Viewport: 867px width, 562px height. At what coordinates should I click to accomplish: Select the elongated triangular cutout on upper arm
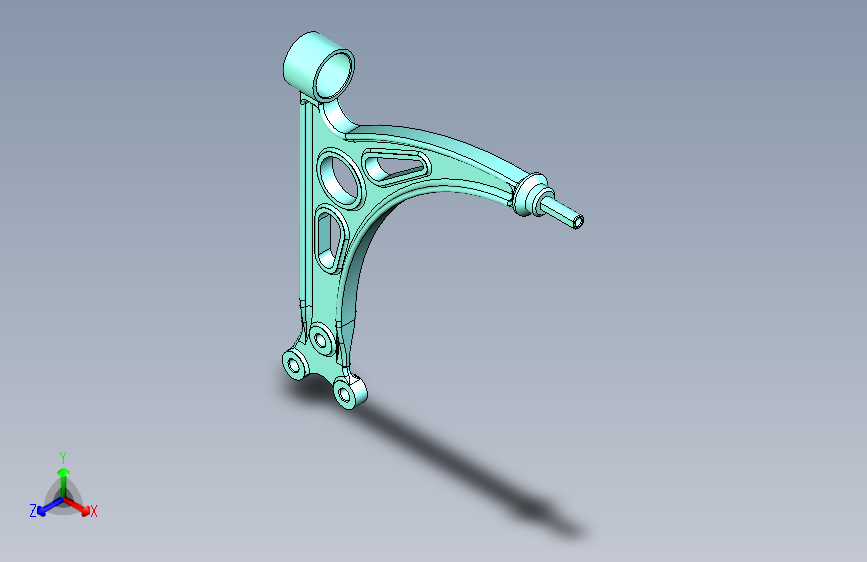click(x=396, y=167)
